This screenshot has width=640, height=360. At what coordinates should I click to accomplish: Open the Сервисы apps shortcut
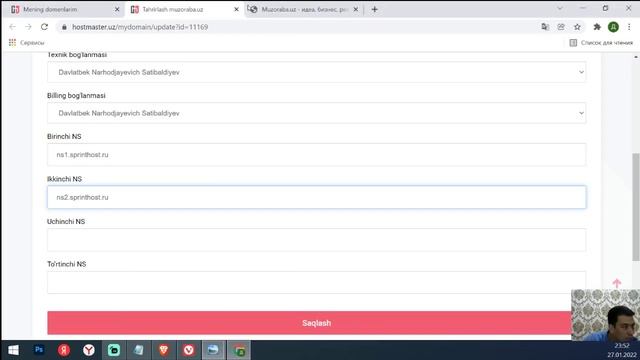27,42
